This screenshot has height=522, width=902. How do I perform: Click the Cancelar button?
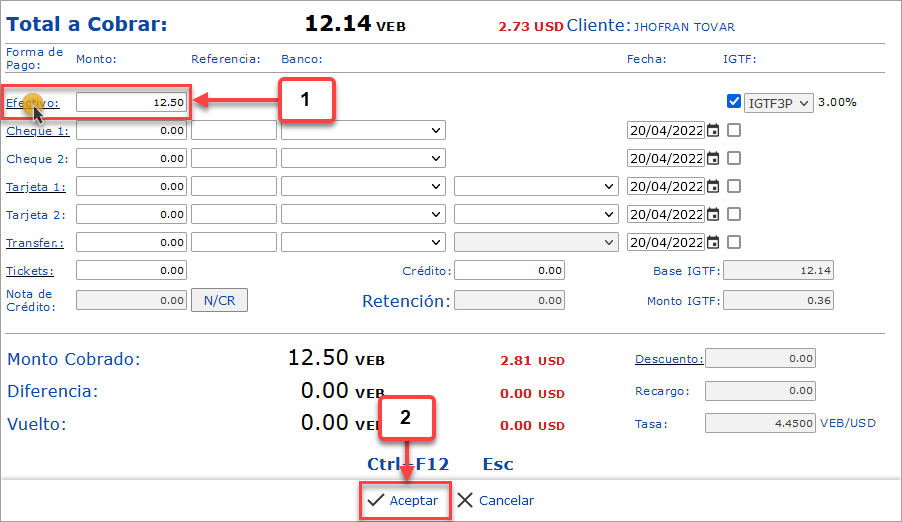click(x=496, y=500)
